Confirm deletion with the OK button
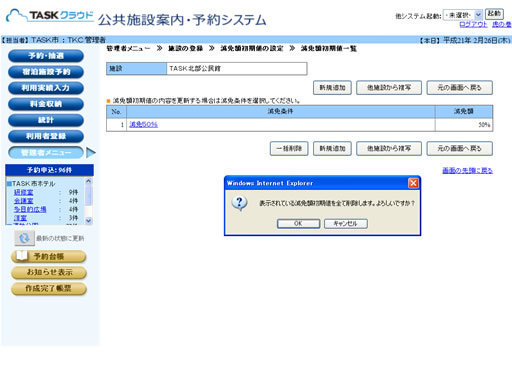This screenshot has width=512, height=384. (x=298, y=223)
